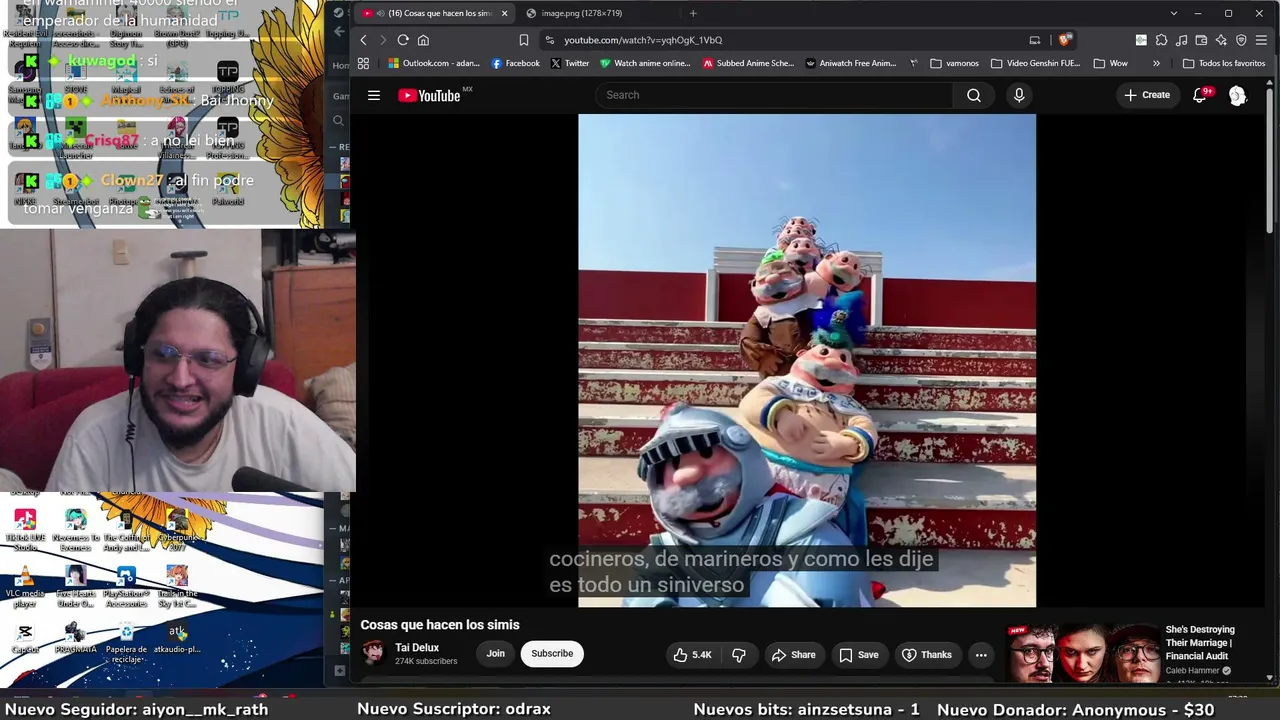Go back with the browser back arrow
Screen dimensions: 1280x720
point(363,40)
